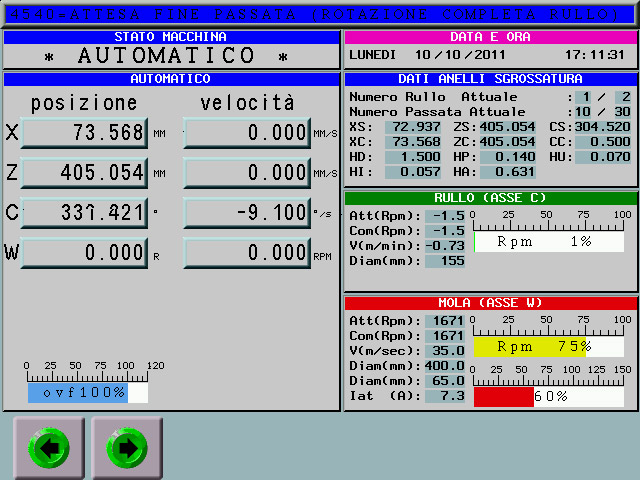Click the green left arrow button
Screen dimensions: 640x480
[48, 449]
